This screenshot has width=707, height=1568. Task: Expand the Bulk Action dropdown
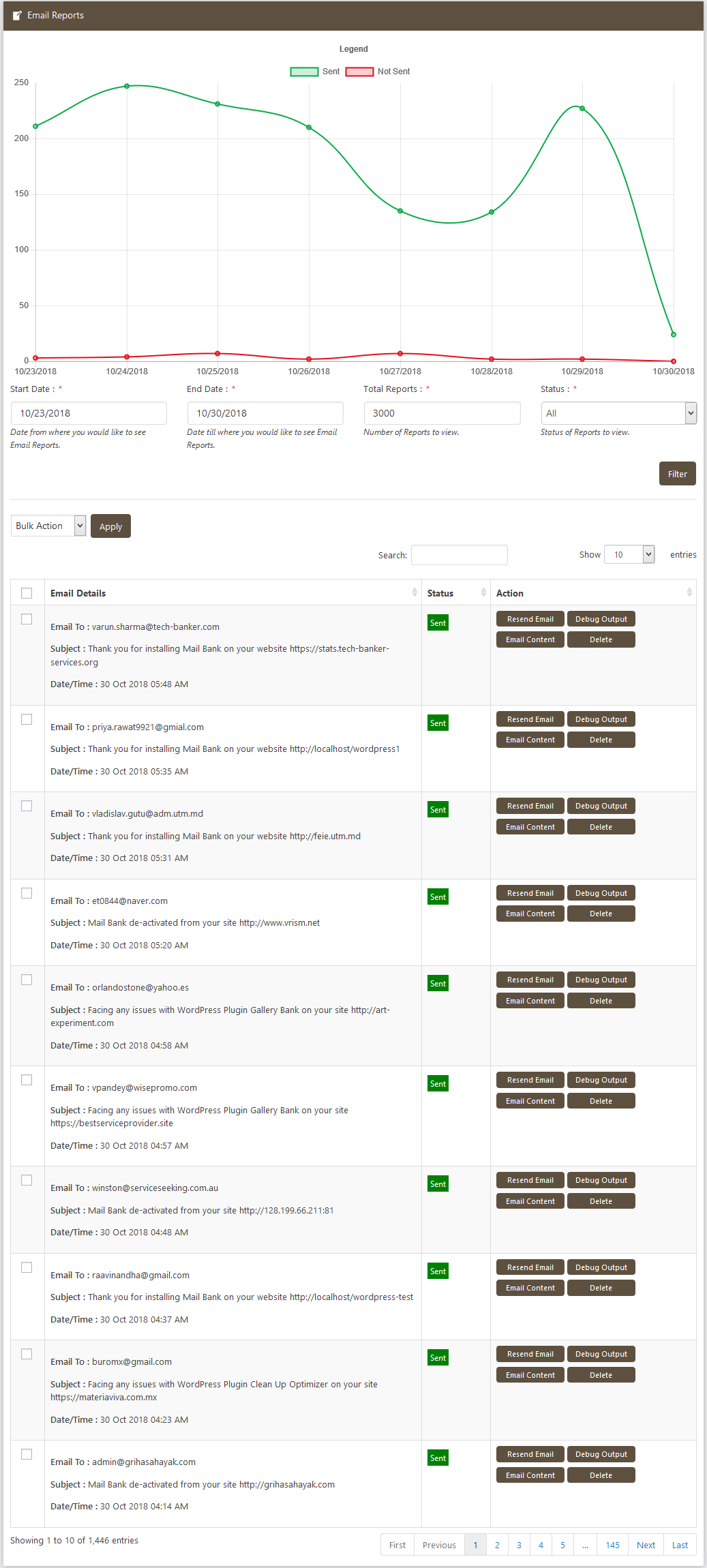(48, 526)
